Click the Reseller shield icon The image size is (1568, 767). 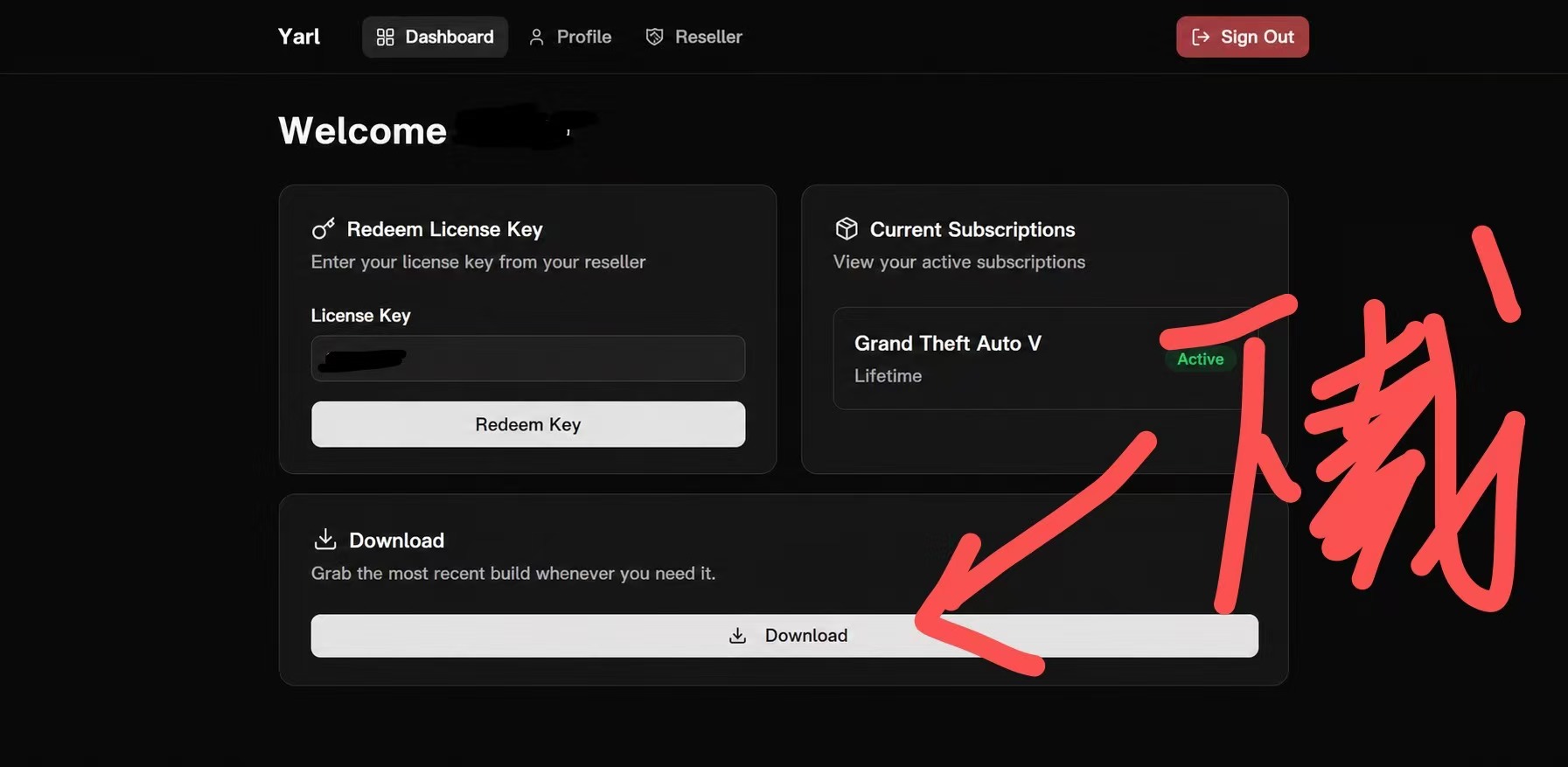pos(654,37)
